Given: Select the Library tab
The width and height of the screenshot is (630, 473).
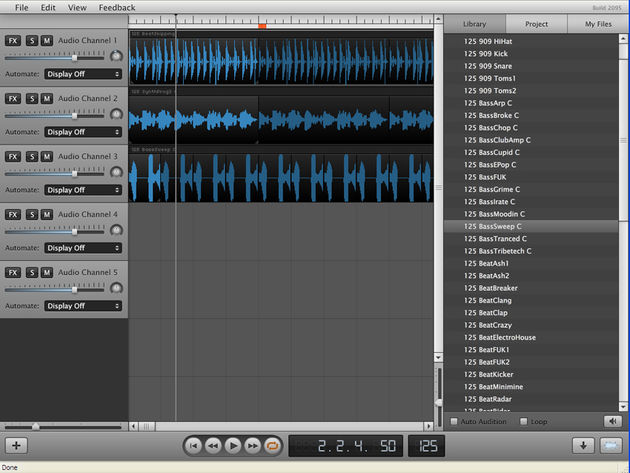Looking at the screenshot, I should coord(475,24).
